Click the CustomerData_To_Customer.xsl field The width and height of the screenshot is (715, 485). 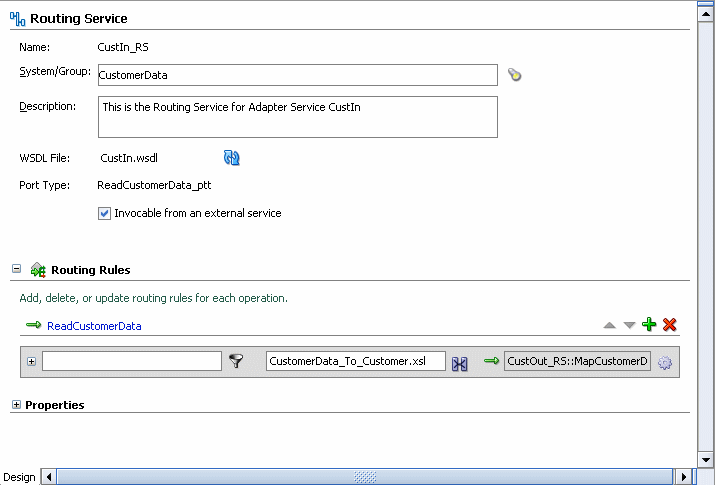tap(356, 361)
